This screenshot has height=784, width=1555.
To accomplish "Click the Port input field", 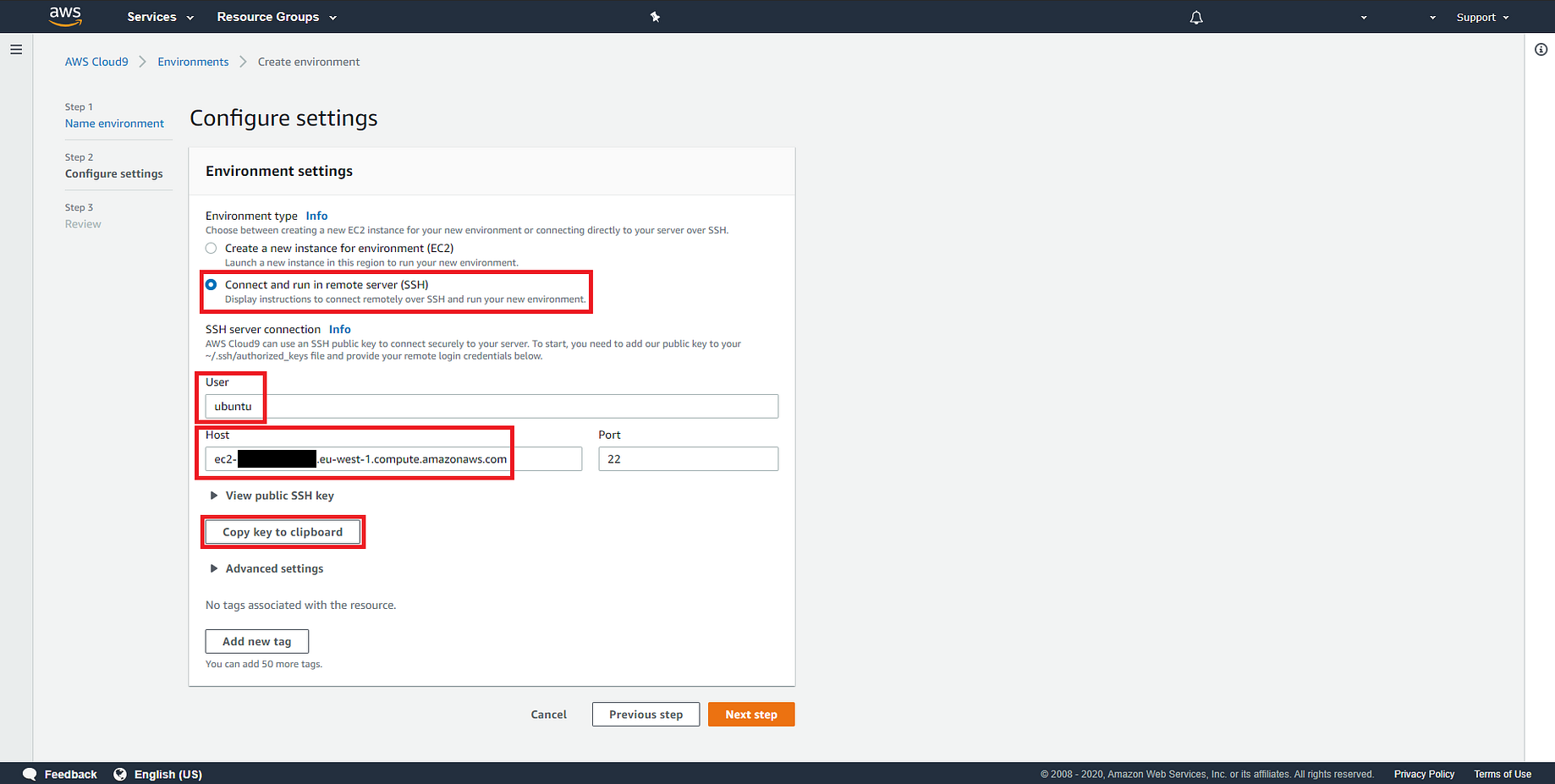I will point(689,459).
